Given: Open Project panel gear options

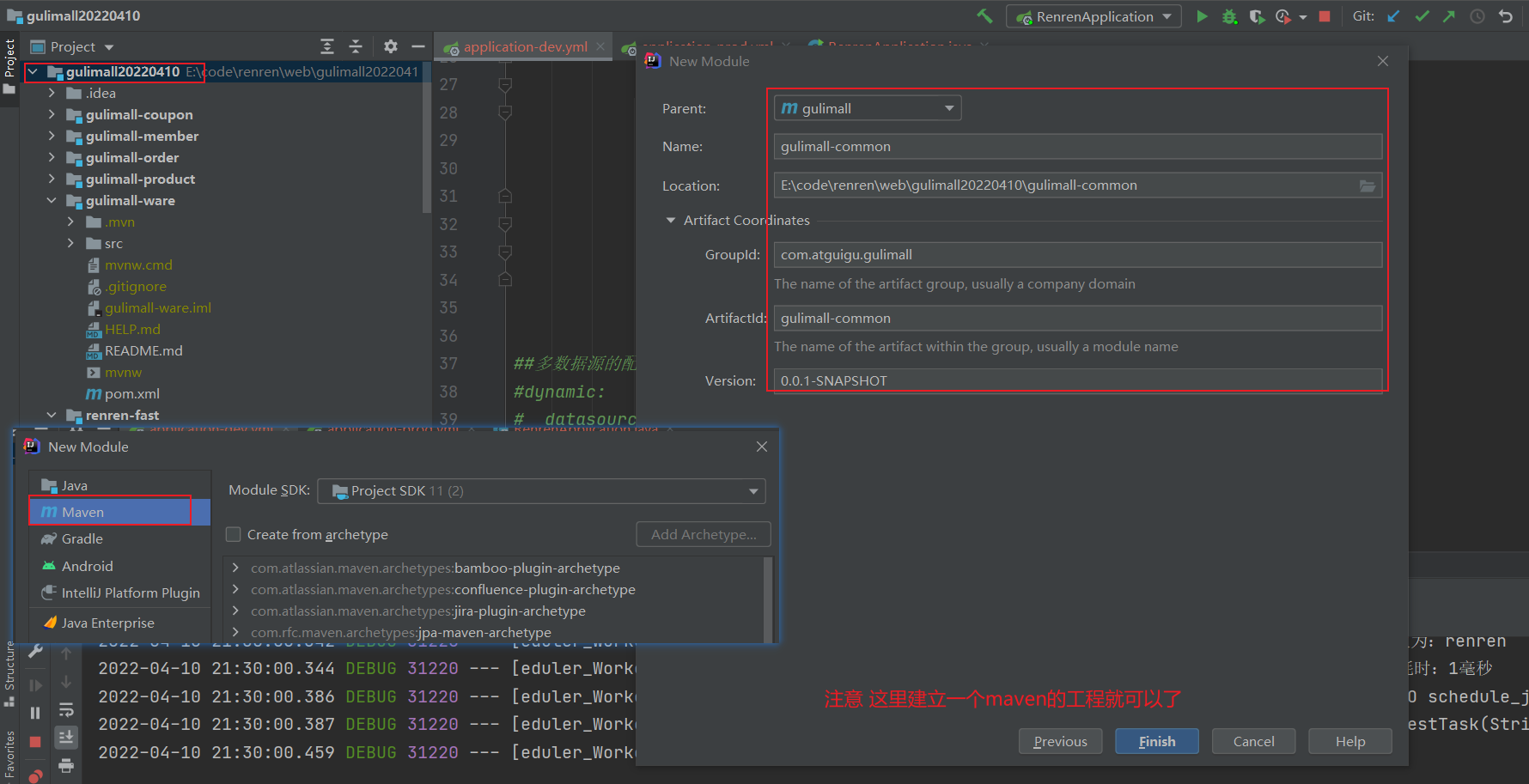Looking at the screenshot, I should pos(390,46).
